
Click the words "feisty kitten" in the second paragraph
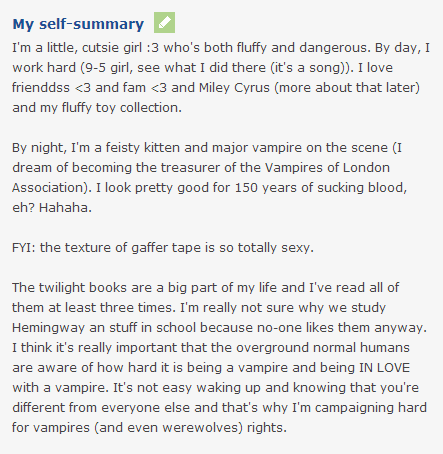[x=143, y=148]
